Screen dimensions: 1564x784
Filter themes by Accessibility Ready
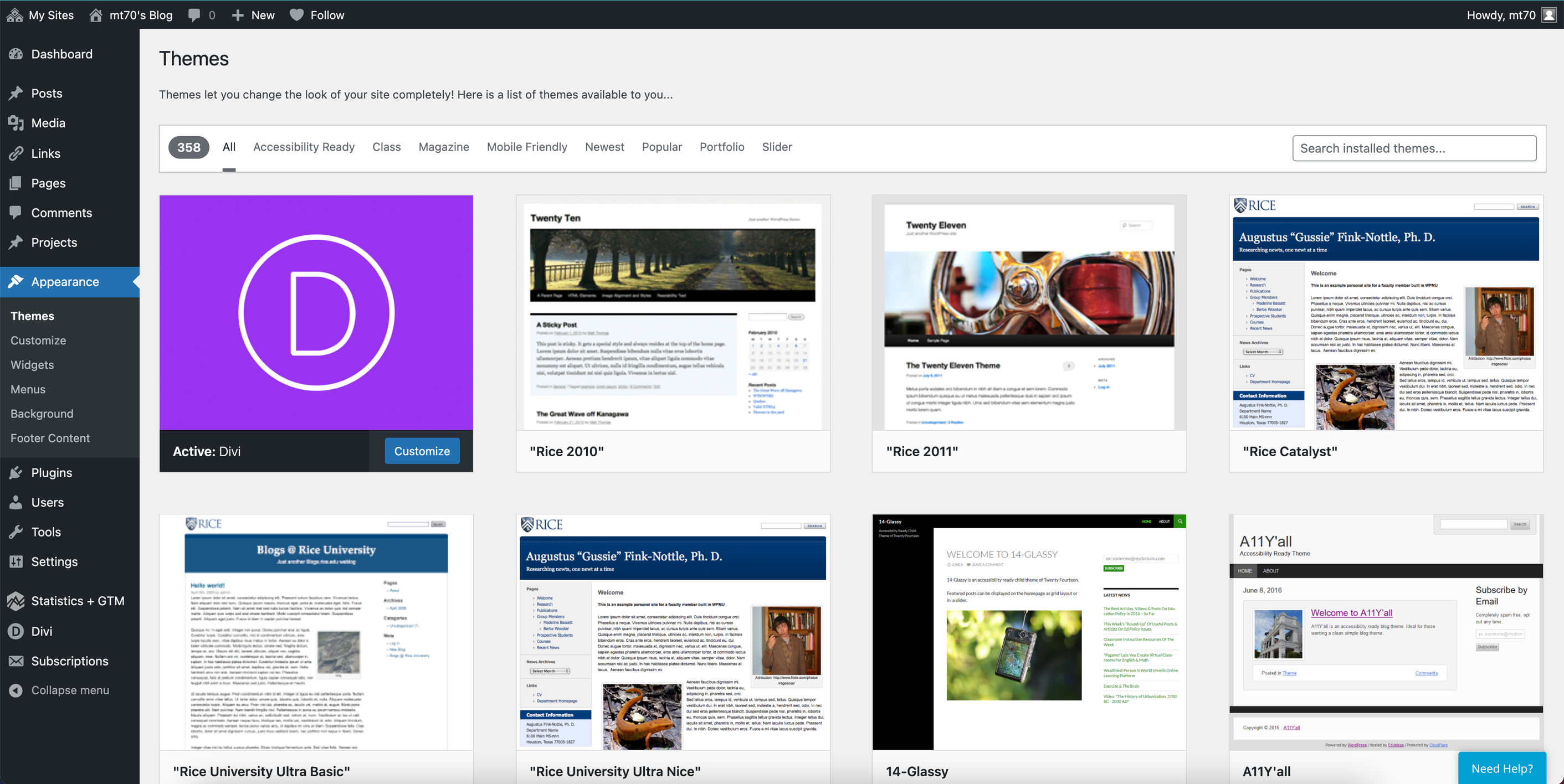point(304,147)
